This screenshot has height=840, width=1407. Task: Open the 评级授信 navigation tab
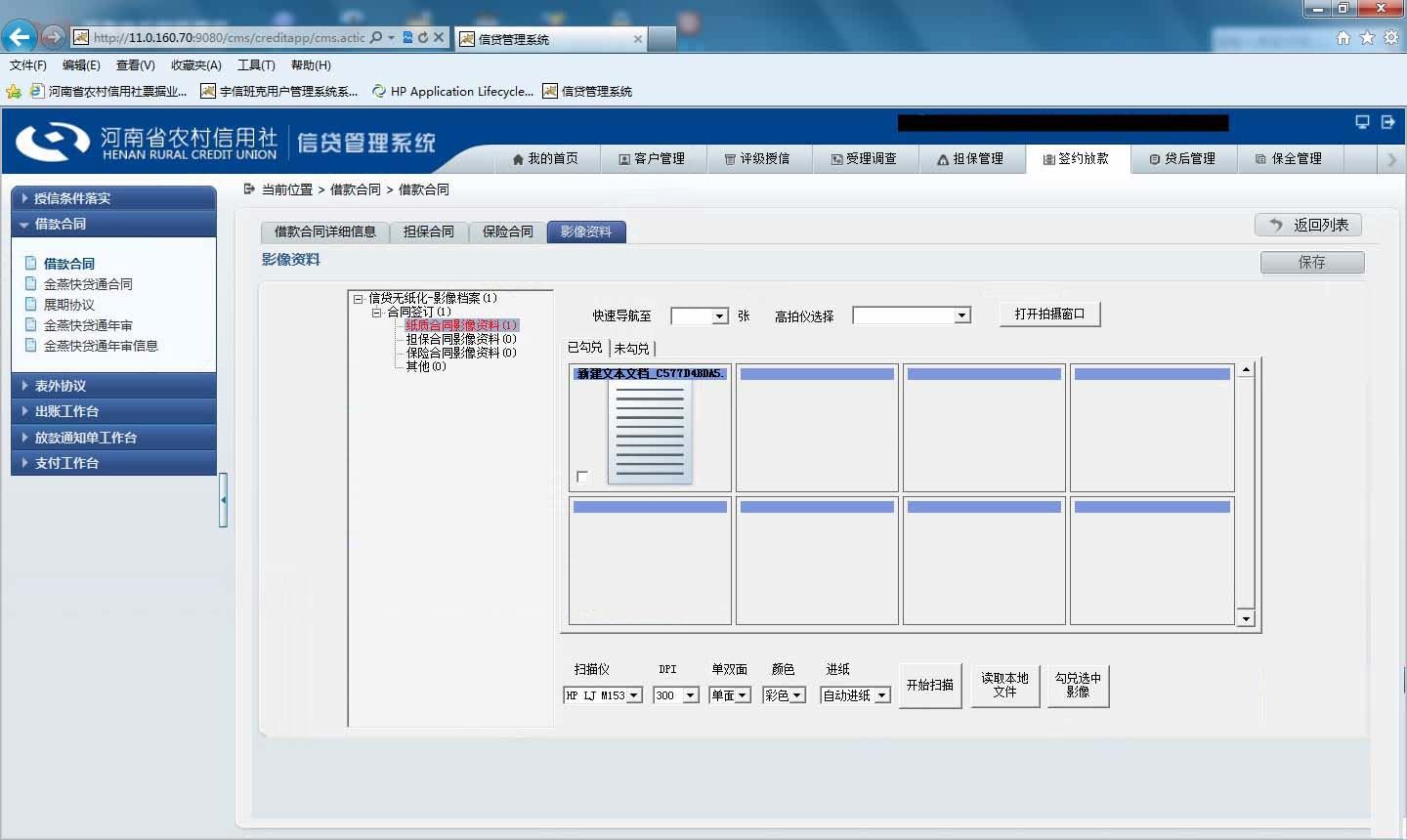coord(757,158)
